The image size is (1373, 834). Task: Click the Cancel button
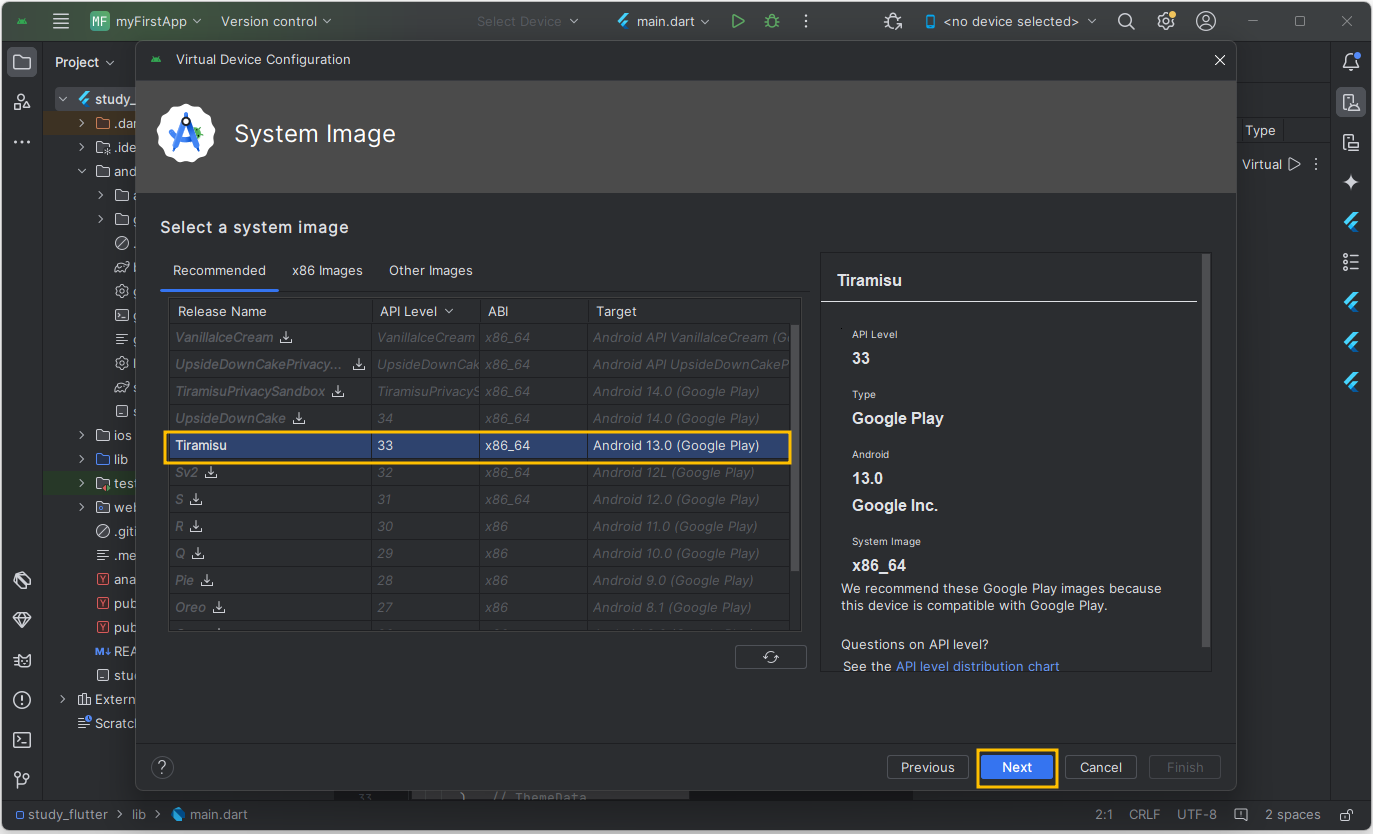1101,767
